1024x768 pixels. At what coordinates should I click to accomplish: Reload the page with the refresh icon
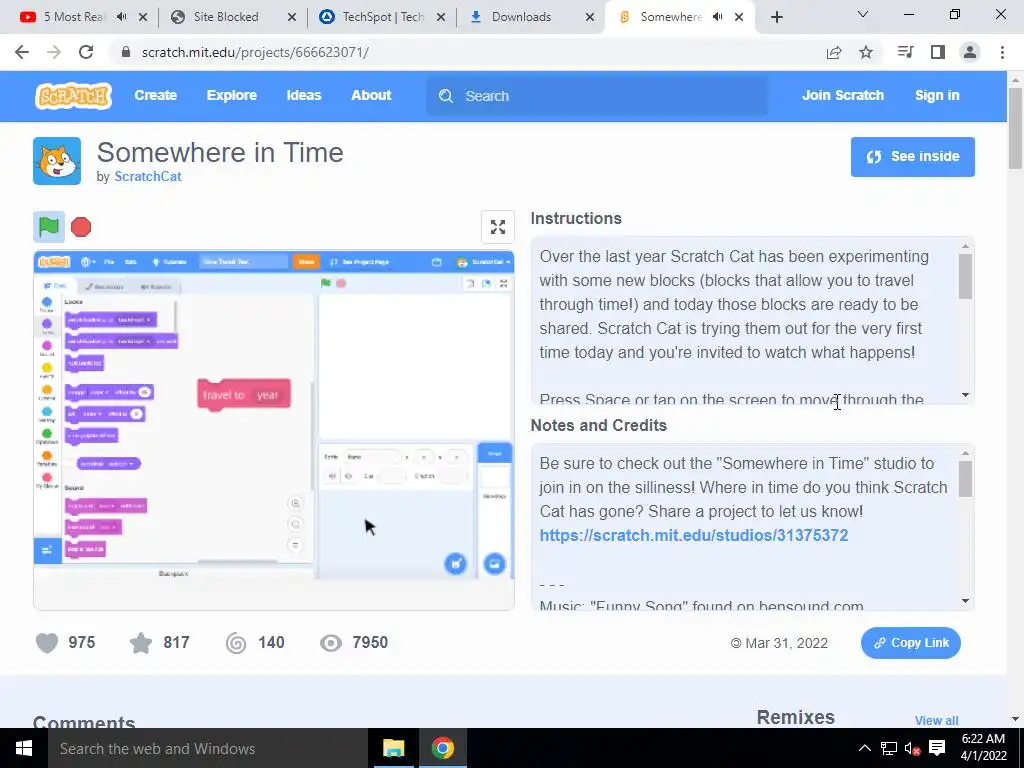[x=86, y=52]
